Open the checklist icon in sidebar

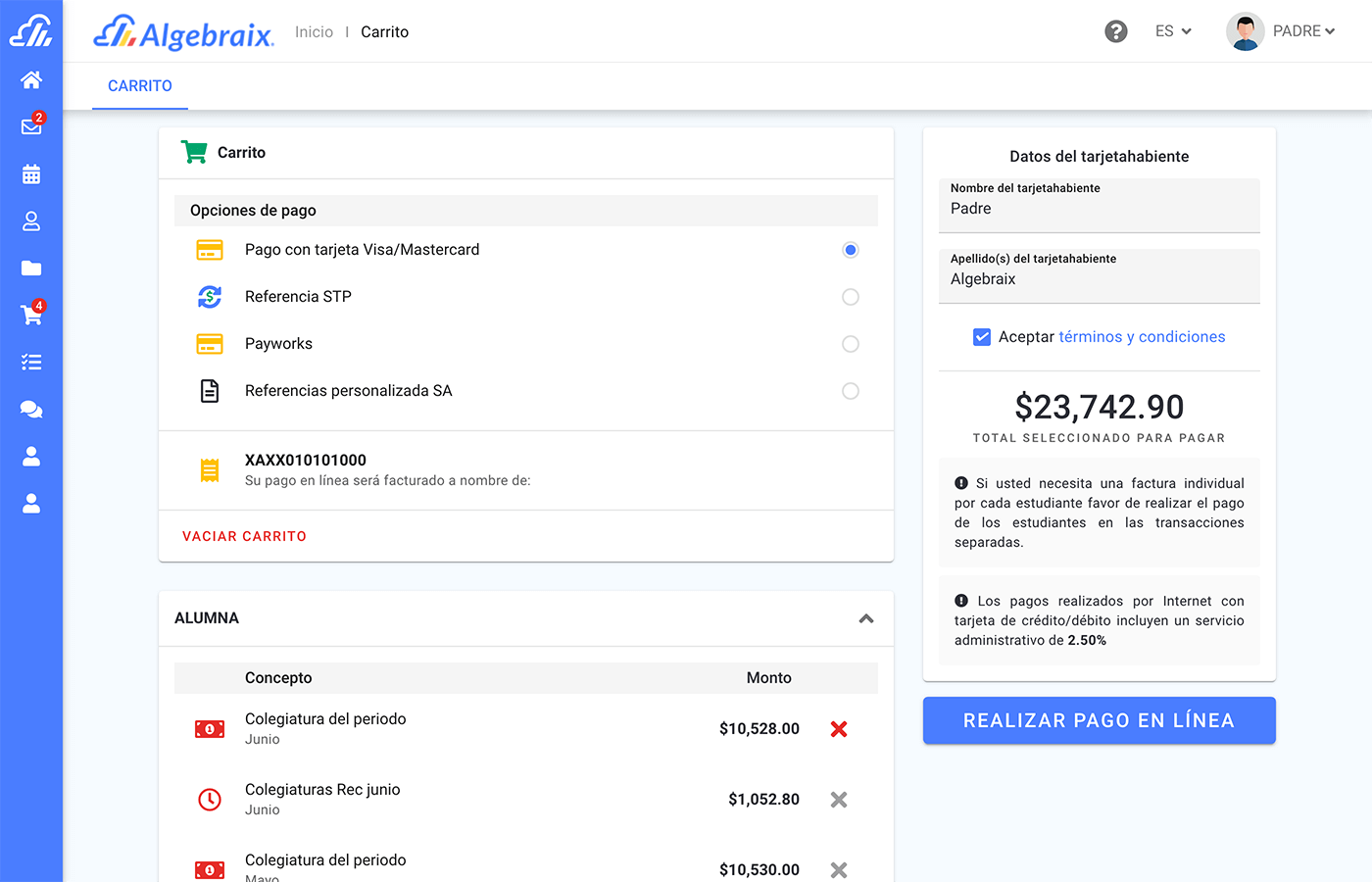tap(31, 363)
